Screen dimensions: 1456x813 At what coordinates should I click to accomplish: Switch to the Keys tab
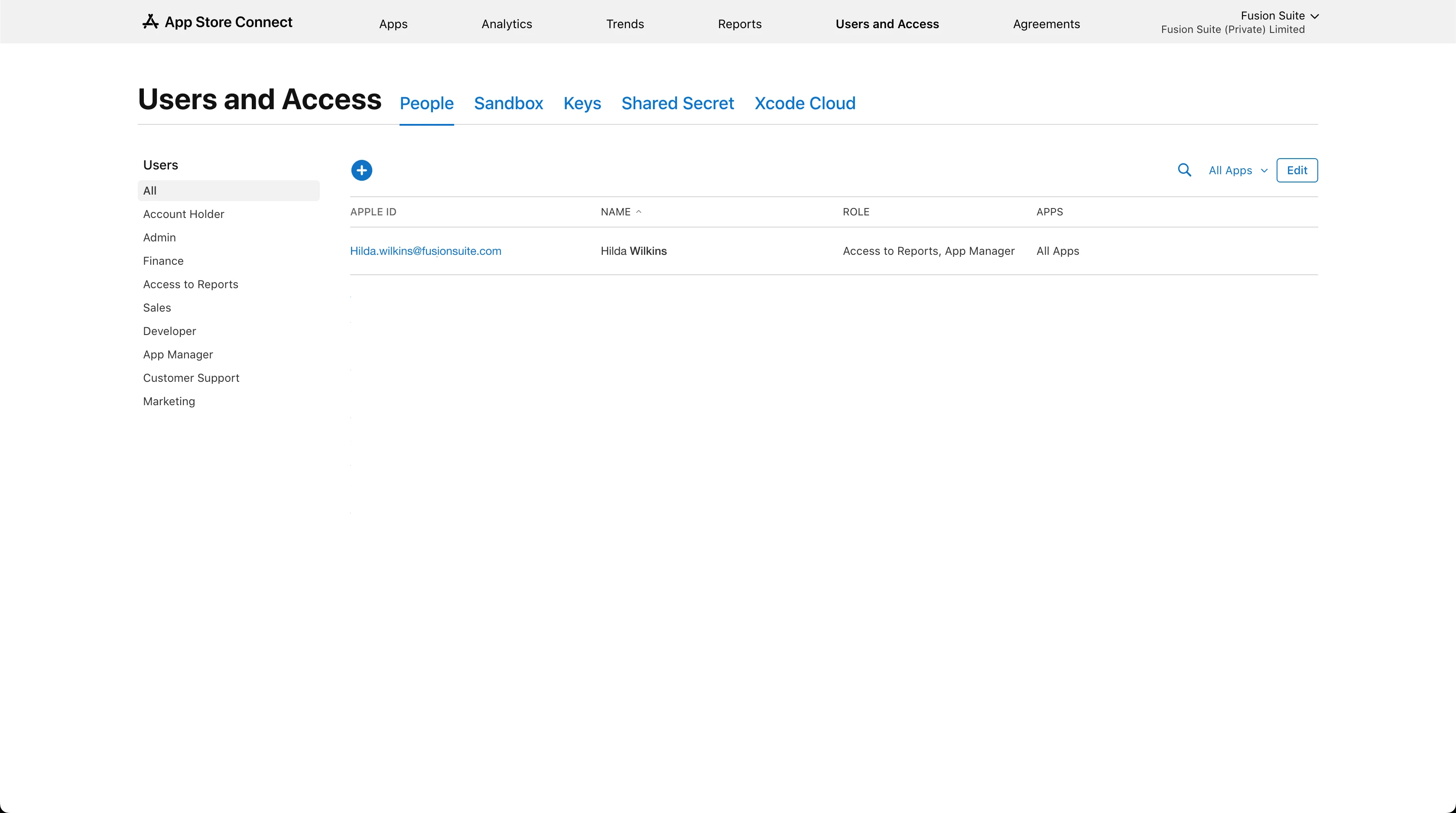[x=582, y=104]
